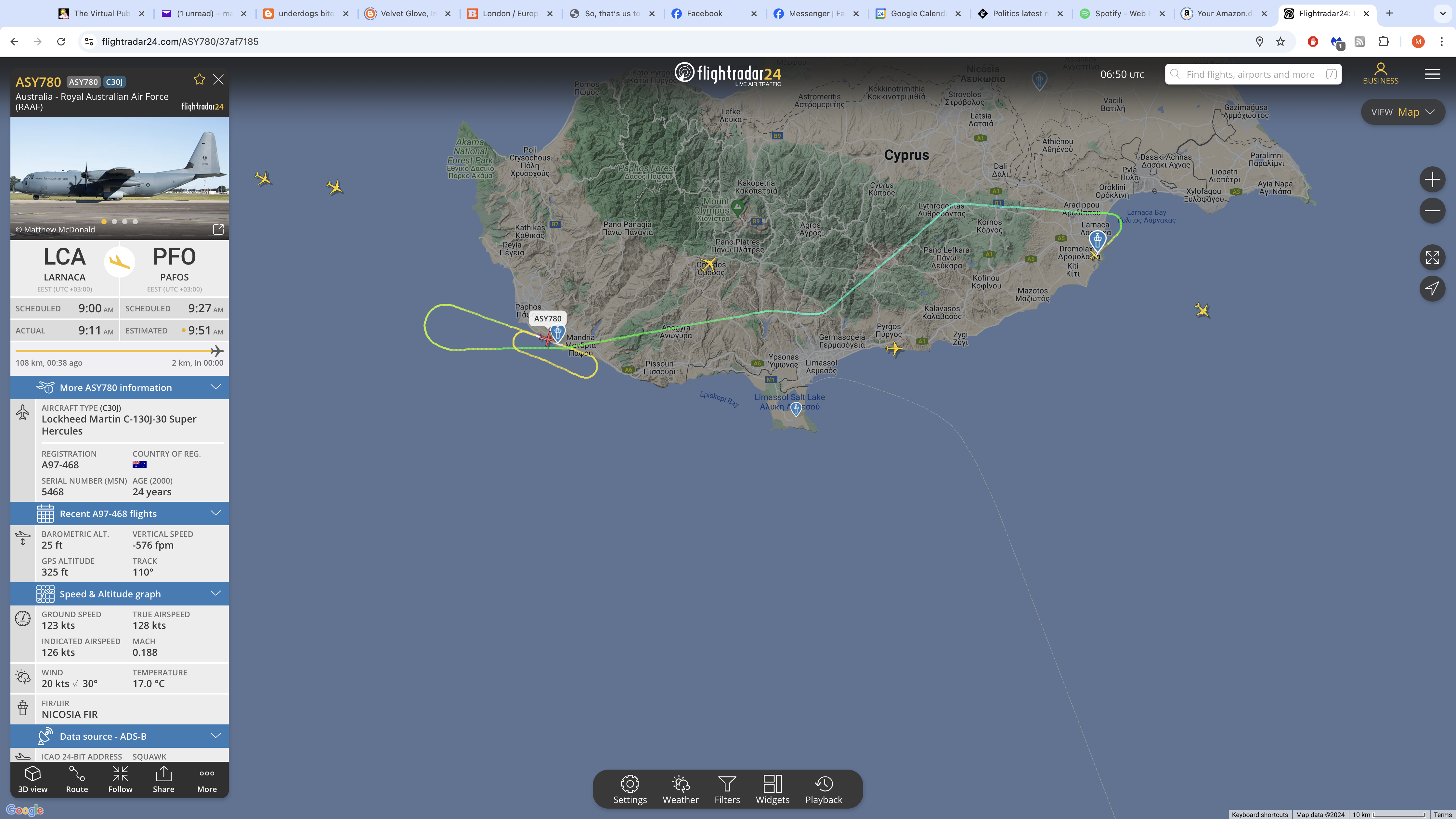The height and width of the screenshot is (819, 1456).
Task: Open the 3D view of flight
Action: click(x=33, y=779)
